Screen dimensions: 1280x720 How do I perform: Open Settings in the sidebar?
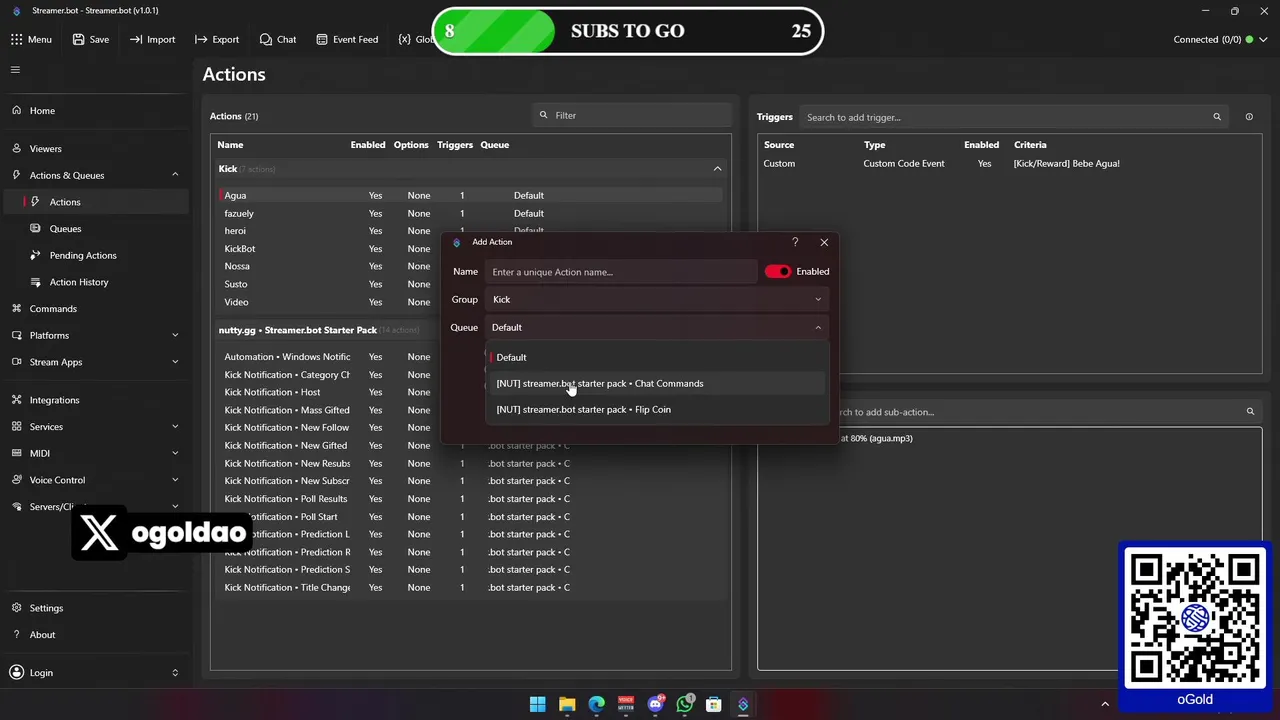tap(95, 608)
